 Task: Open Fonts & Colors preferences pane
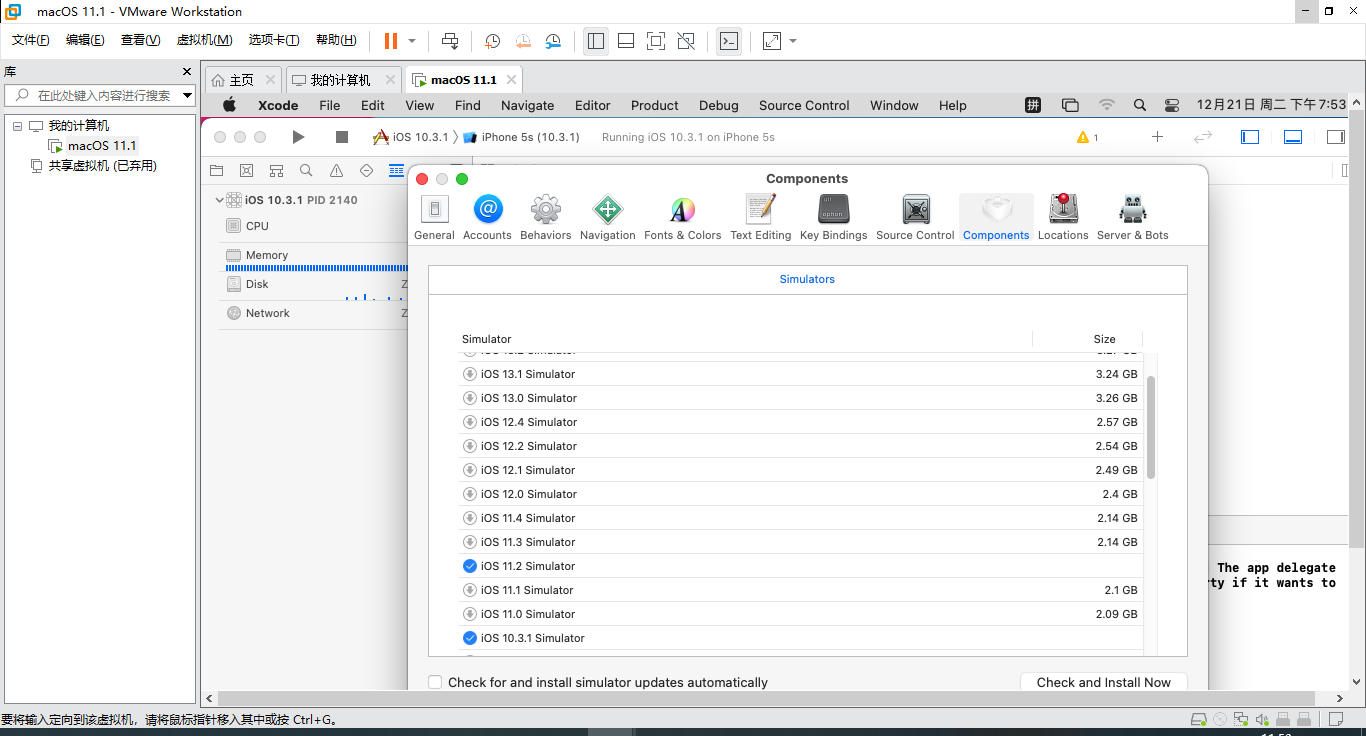click(x=683, y=217)
